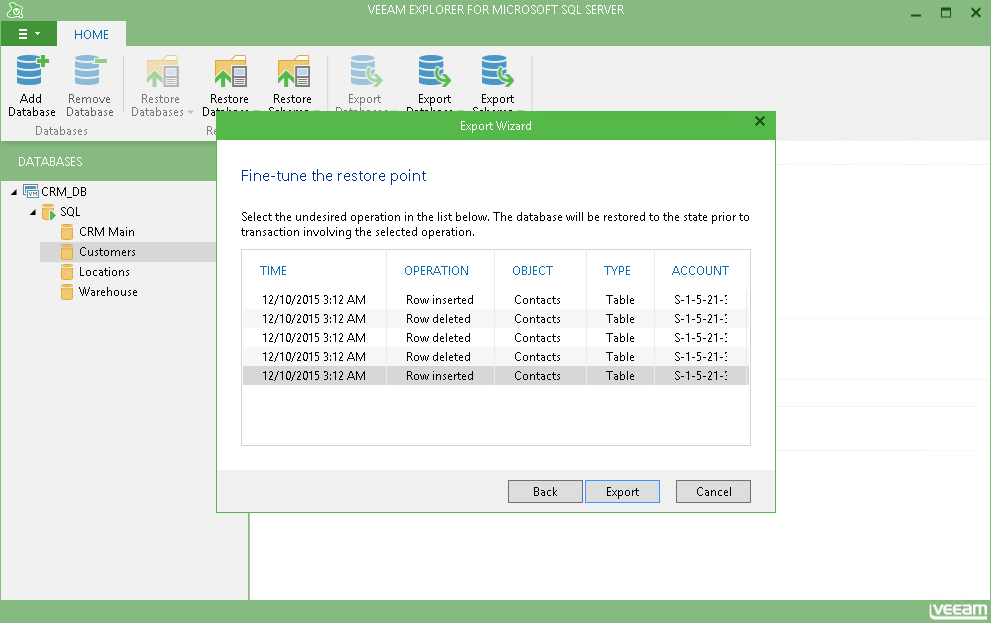Minimize the Veeam Explorer window
This screenshot has height=623, width=991.
point(916,13)
